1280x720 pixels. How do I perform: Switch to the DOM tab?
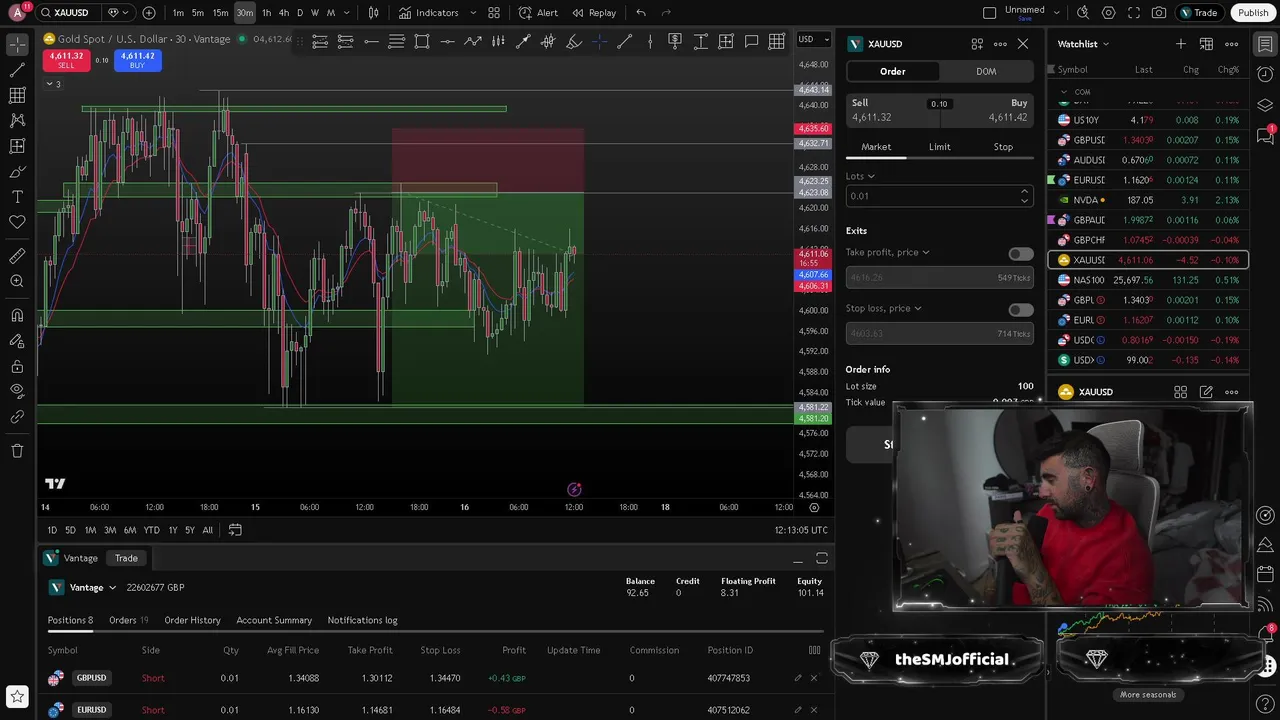click(x=986, y=71)
